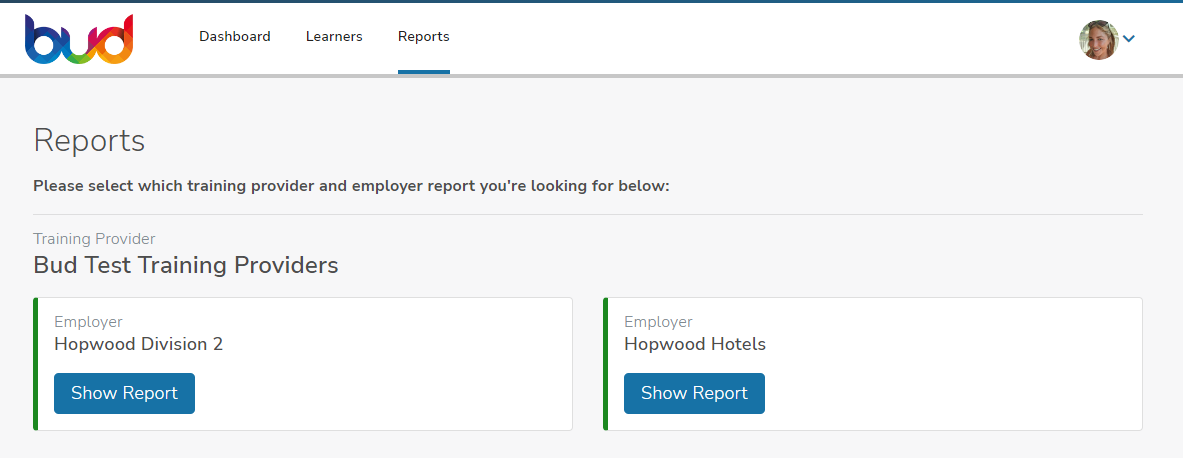Expand the user account chevron dropdown

coord(1129,39)
